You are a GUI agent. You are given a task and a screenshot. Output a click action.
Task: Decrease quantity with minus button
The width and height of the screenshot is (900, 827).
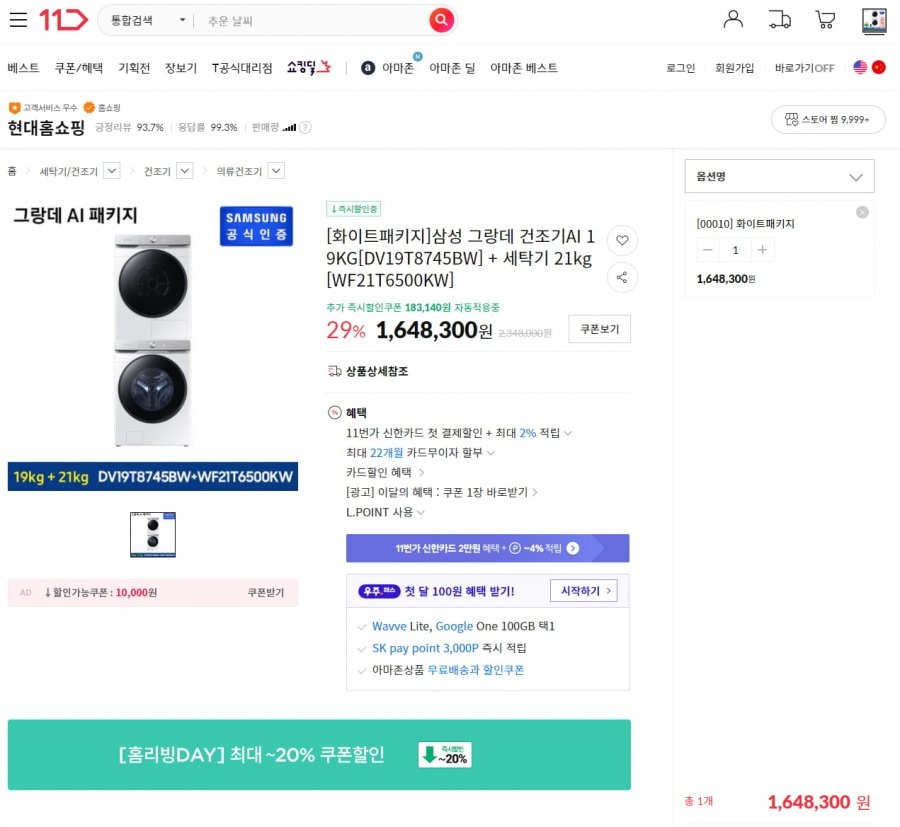point(708,250)
